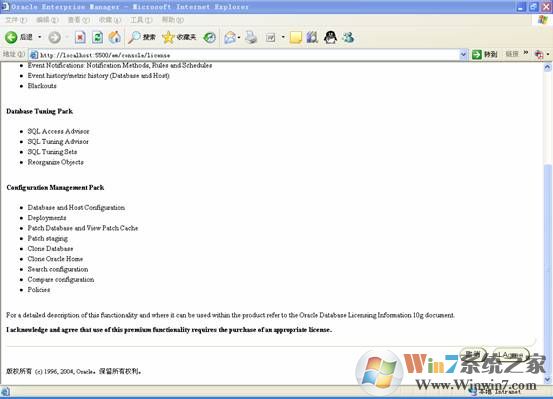Click the 'SQL Tuning Advisor' list item
The width and height of the screenshot is (553, 399).
click(x=58, y=141)
